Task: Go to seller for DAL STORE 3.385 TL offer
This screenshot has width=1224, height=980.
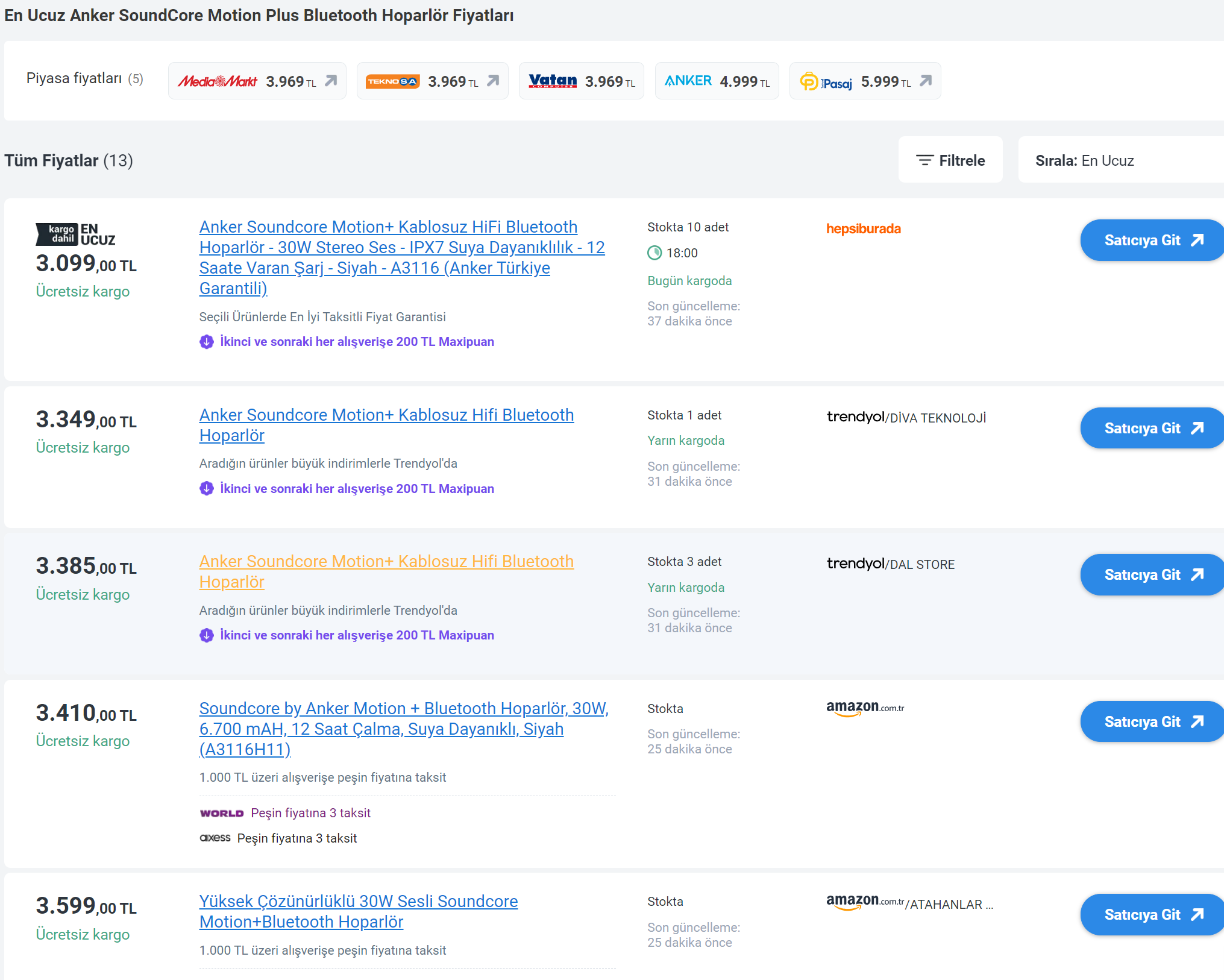Action: [1152, 574]
